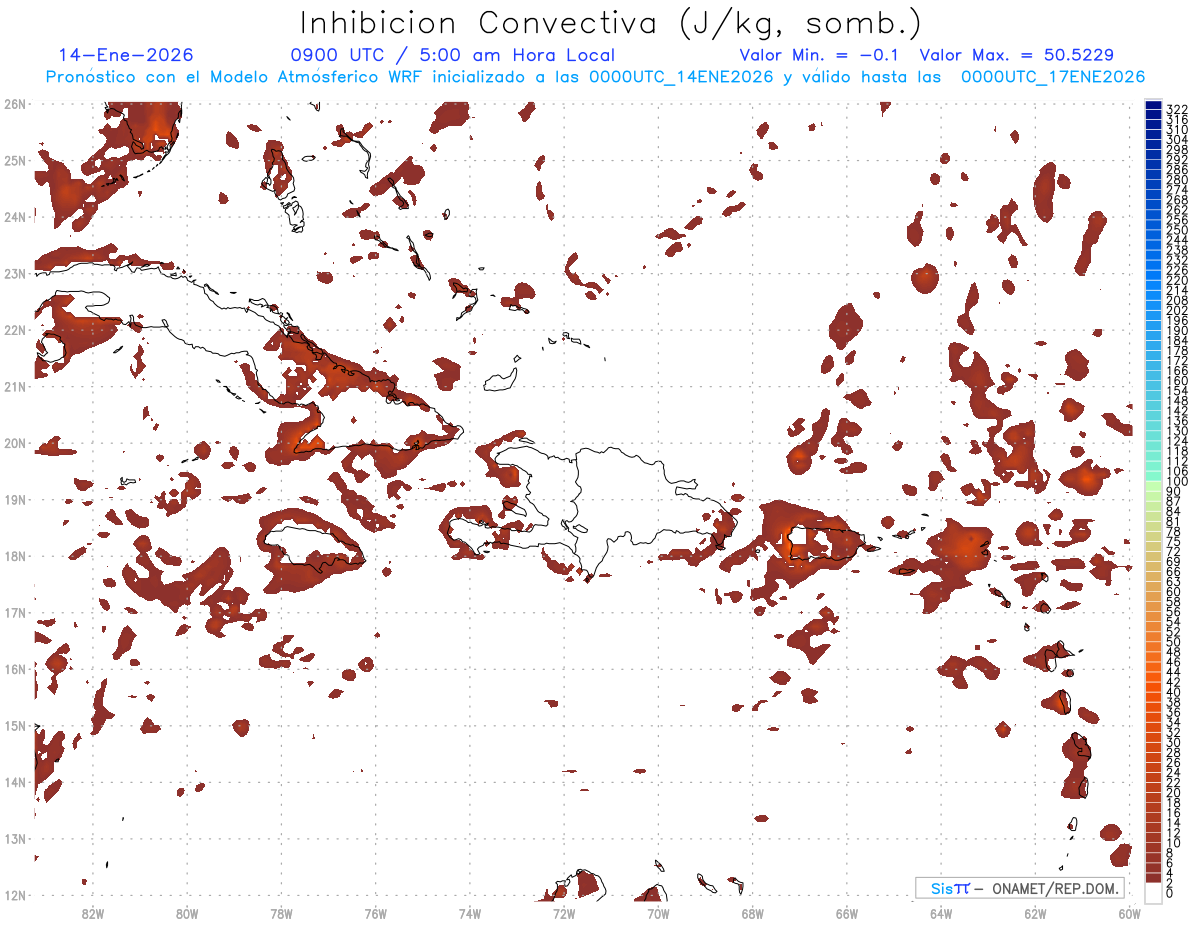The image size is (1200, 927).
Task: Click the "0" colorbar value label
Action: pos(1171,893)
